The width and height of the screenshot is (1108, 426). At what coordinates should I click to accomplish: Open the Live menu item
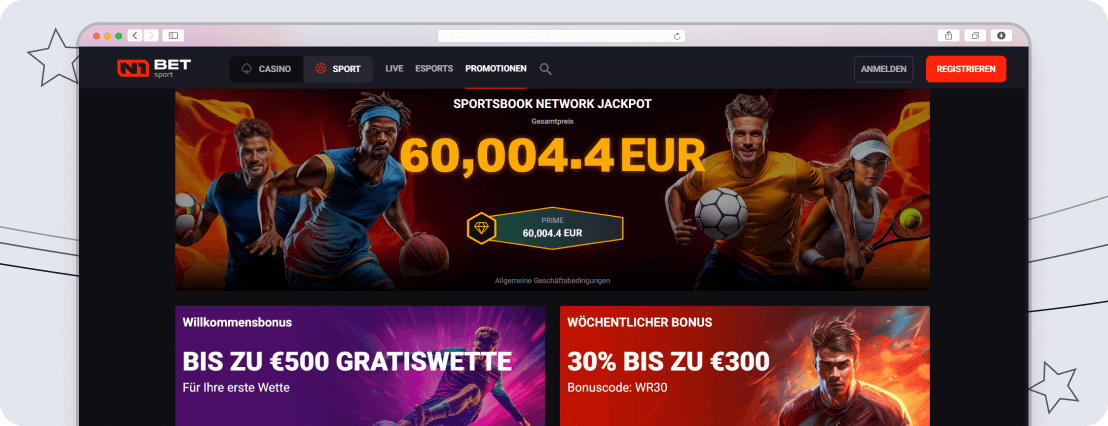[x=394, y=69]
